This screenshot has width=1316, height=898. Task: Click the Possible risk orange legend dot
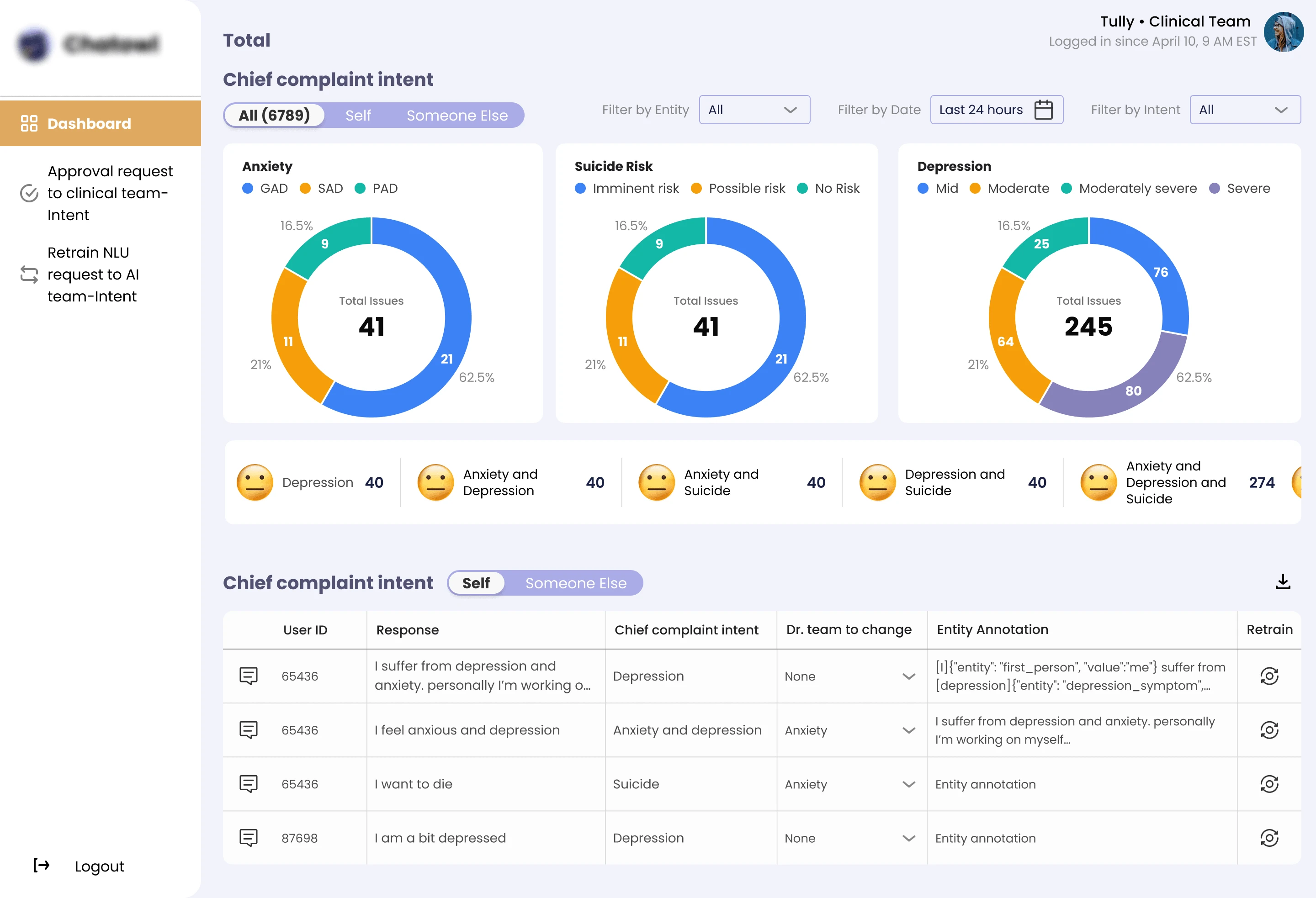click(x=696, y=189)
